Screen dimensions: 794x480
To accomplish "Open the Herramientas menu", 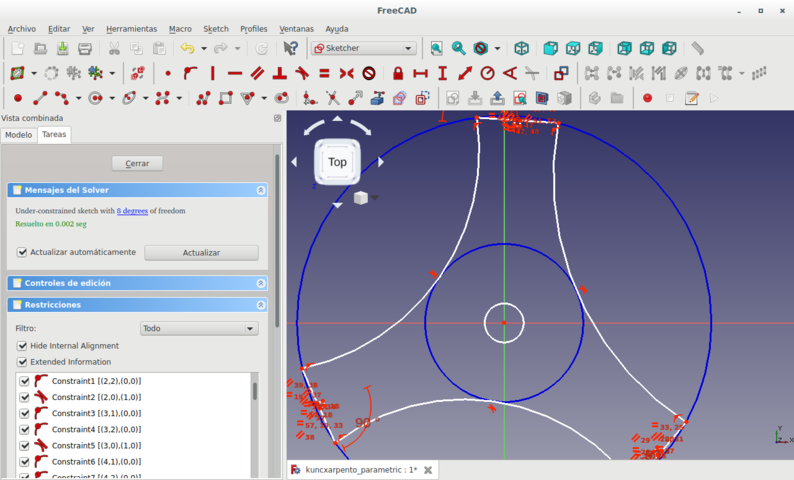I will 131,29.
